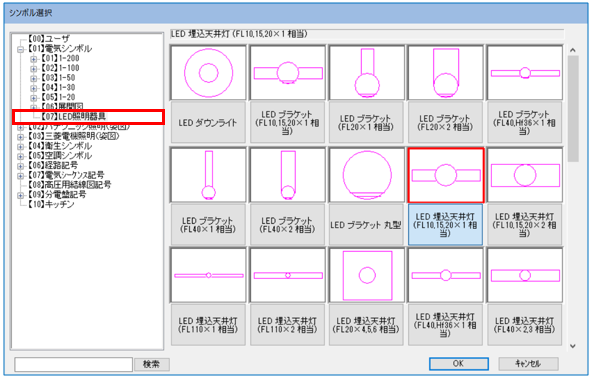Pick LED 埋込天井灯 (FL40×2,3 相当) symbol
This screenshot has height=378, width=592.
tap(525, 275)
